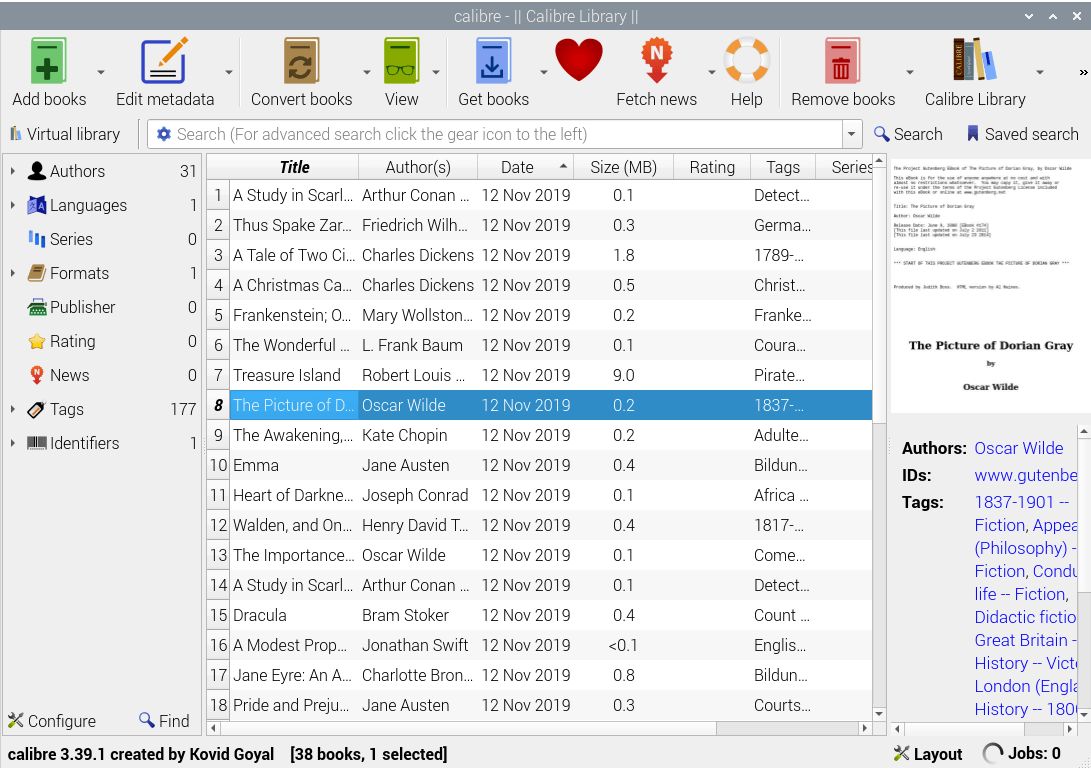Click the Dorian Gray cover thumbnail
Viewport: 1091px width, 770px height.
991,284
